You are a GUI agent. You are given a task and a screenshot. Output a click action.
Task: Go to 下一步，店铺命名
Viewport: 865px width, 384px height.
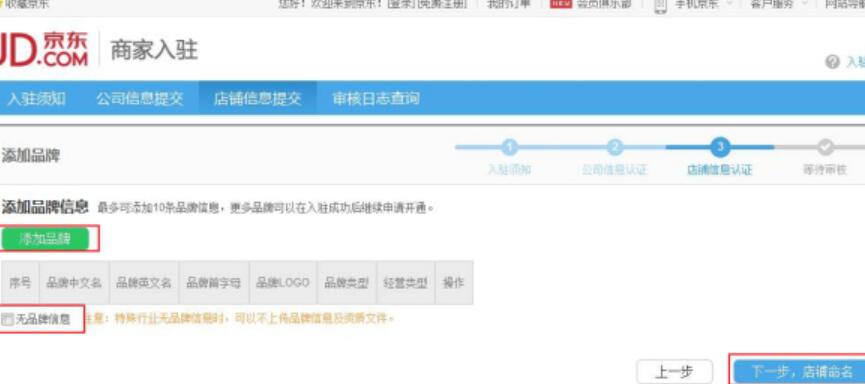[802, 371]
